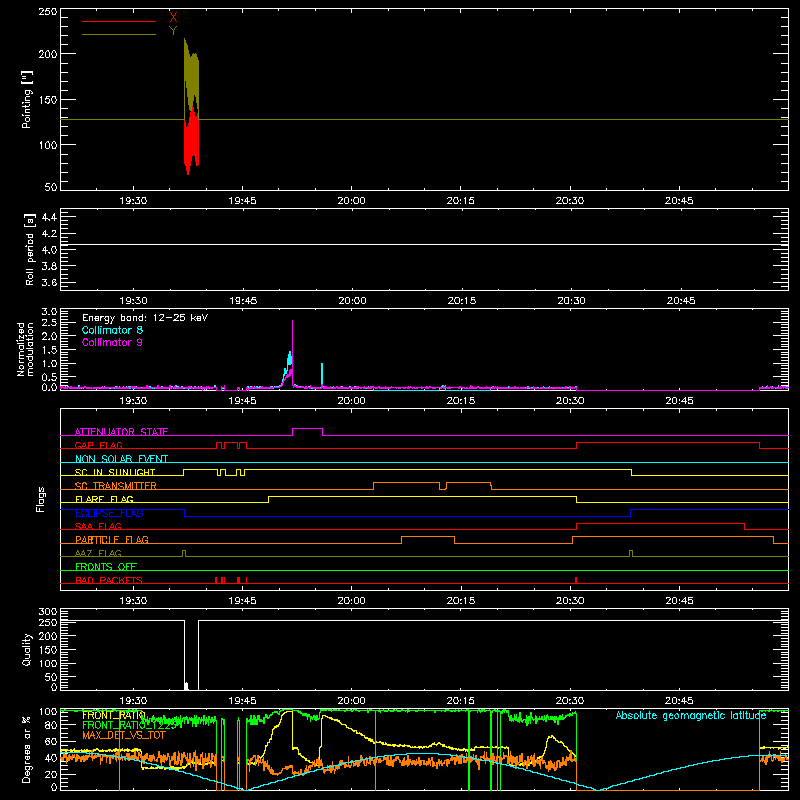
Task: Click the SC_TRANSMITTER flag label
Action: click(x=115, y=486)
